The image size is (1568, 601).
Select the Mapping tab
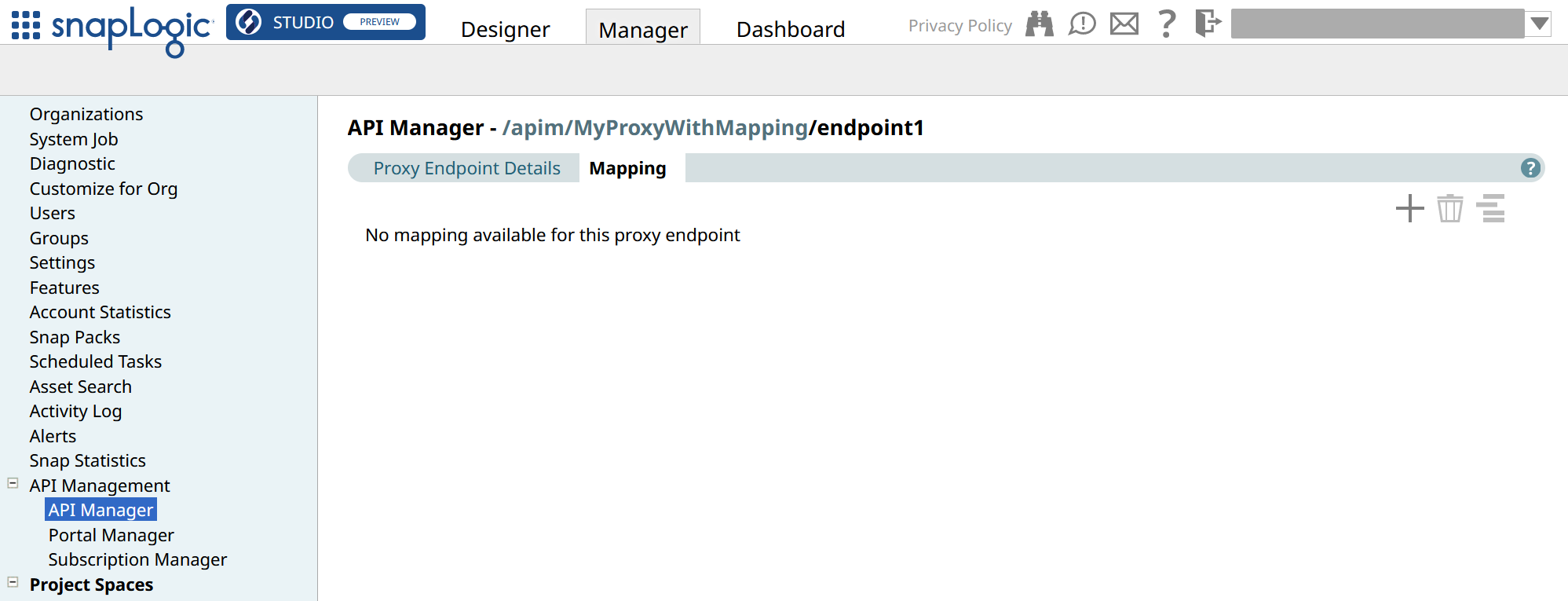628,168
